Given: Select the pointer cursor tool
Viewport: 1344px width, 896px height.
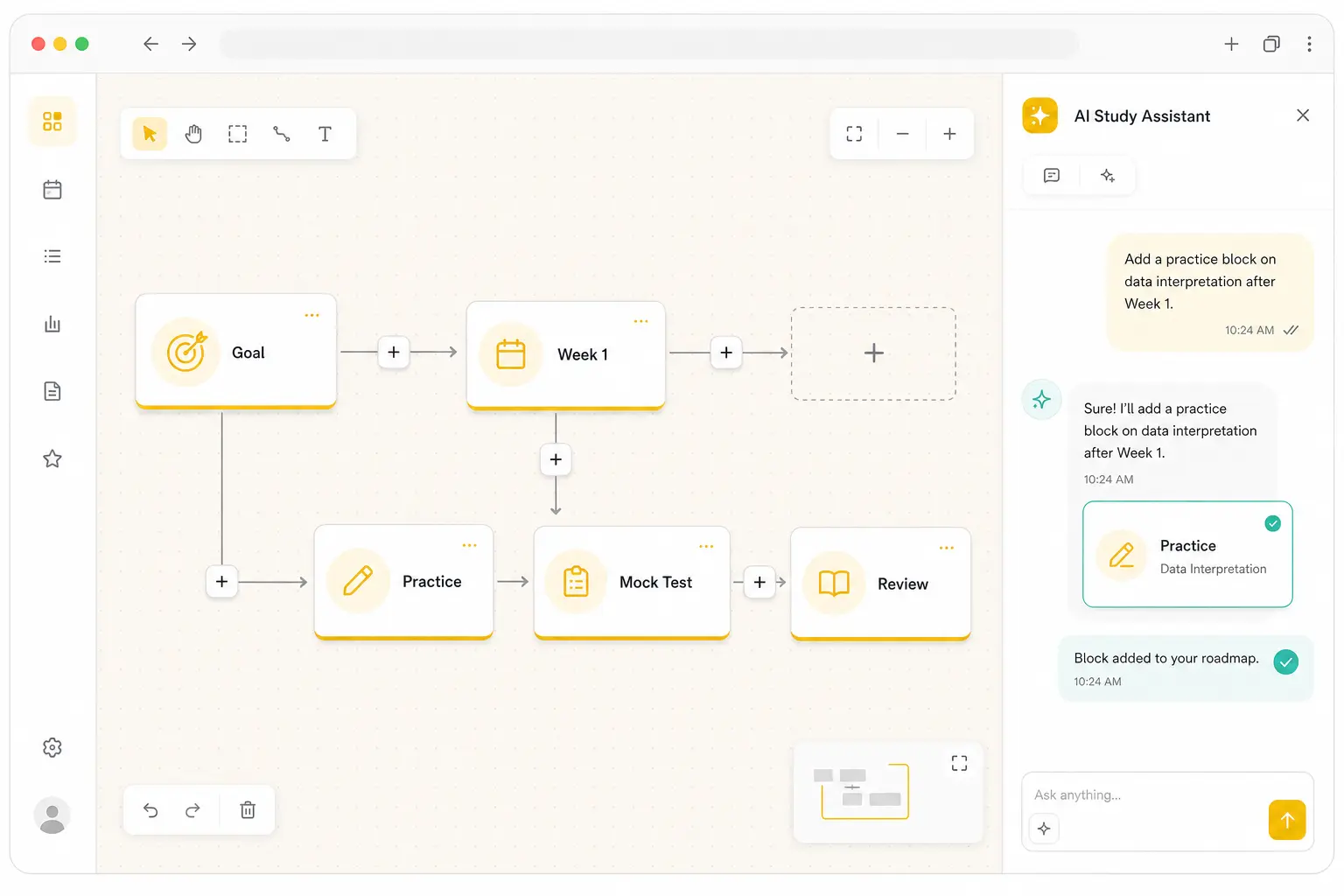Looking at the screenshot, I should tap(150, 134).
